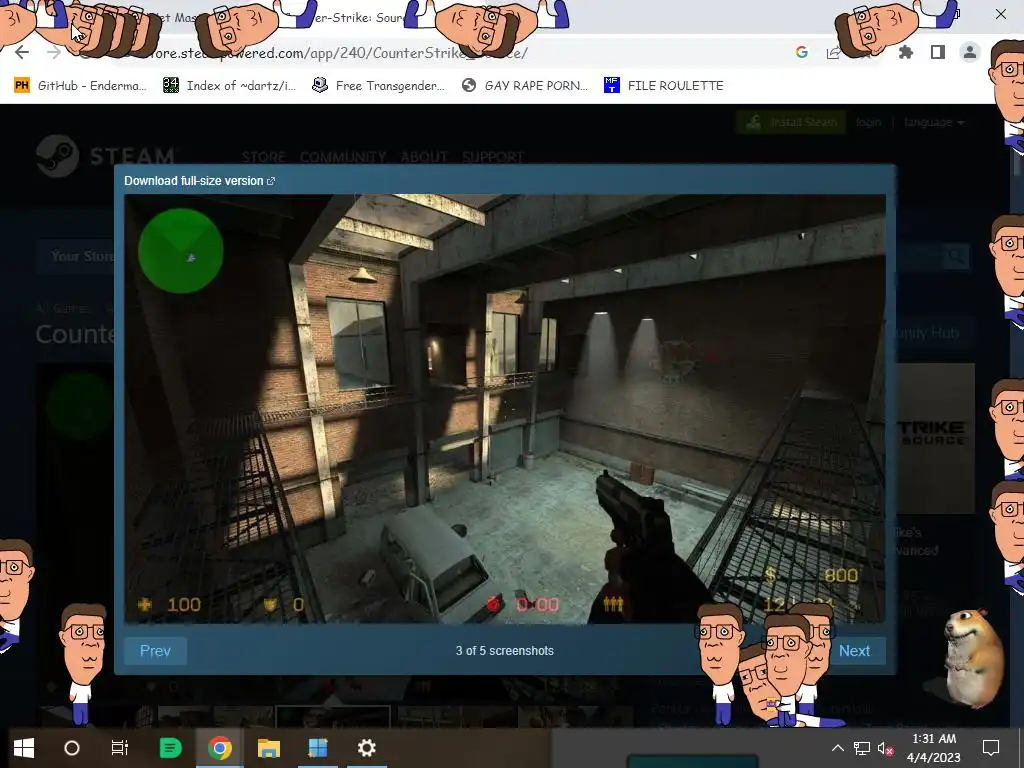
Task: Open the Index of ~dartz bookmark
Action: 229,86
